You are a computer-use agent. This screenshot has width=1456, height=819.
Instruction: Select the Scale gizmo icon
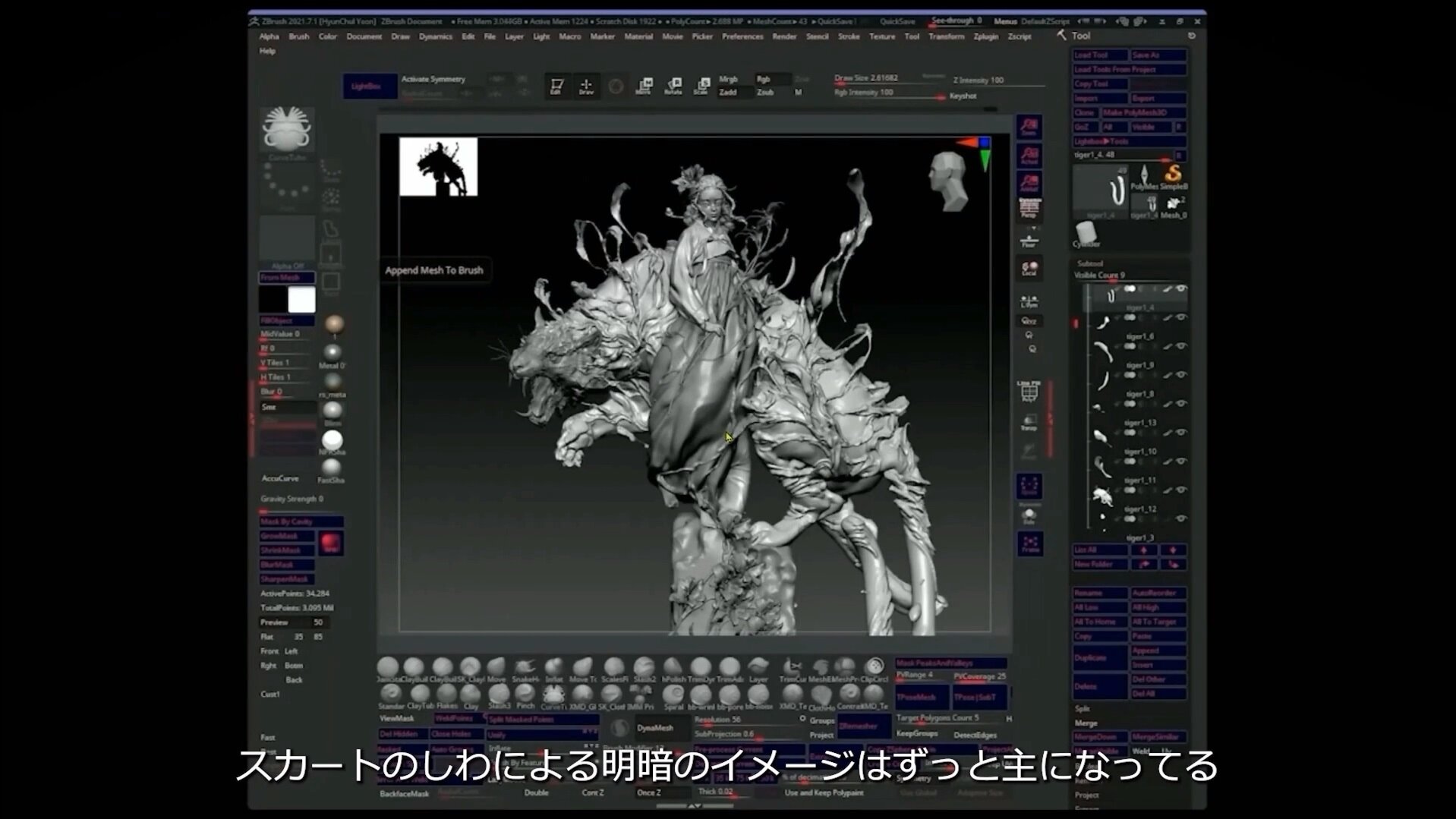(x=702, y=87)
